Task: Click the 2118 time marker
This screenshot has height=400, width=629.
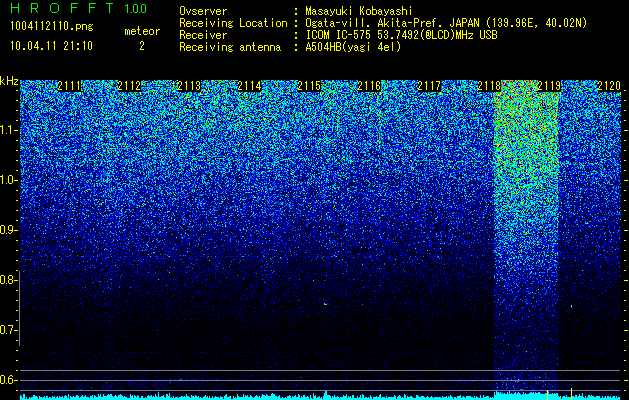Action: point(489,86)
